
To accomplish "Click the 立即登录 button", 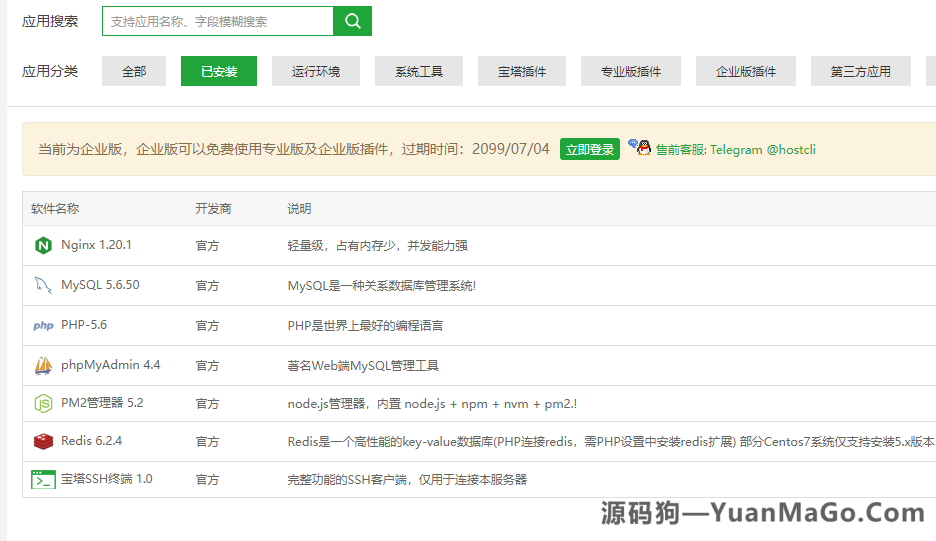I will [x=590, y=149].
